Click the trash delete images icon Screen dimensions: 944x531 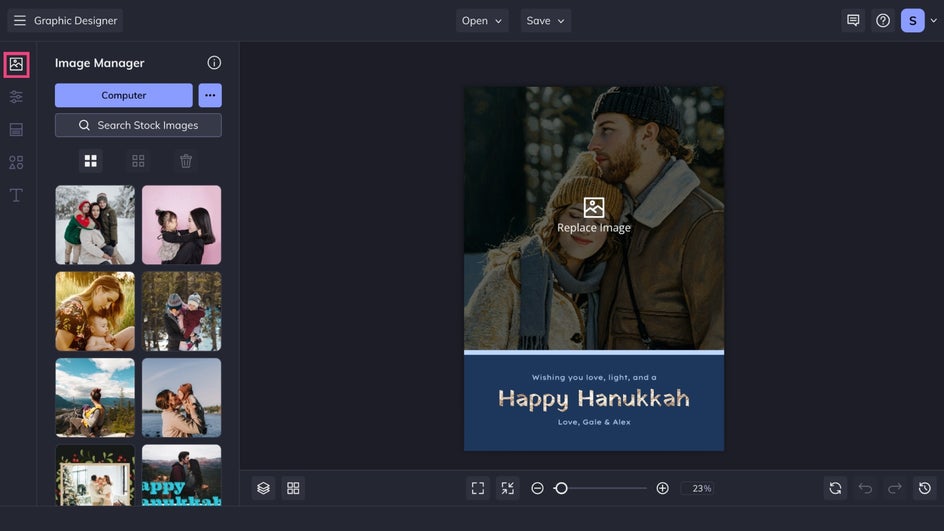click(x=186, y=161)
